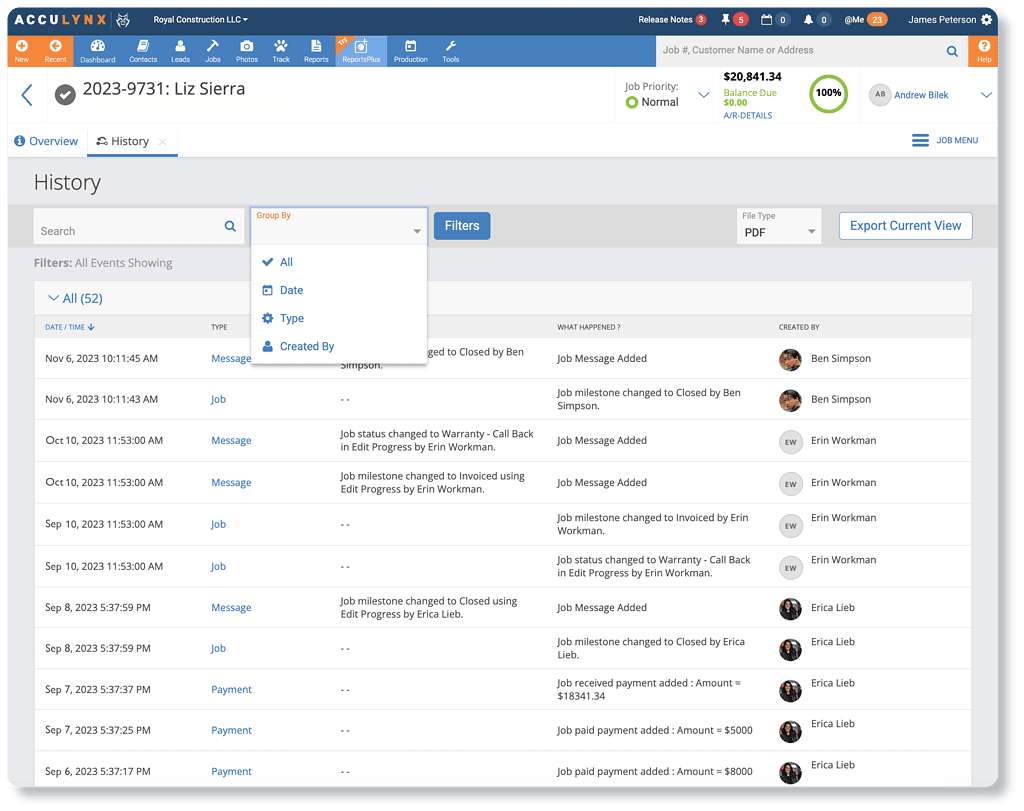Open the File Type PDF dropdown
The height and width of the screenshot is (811, 1024).
pos(778,232)
